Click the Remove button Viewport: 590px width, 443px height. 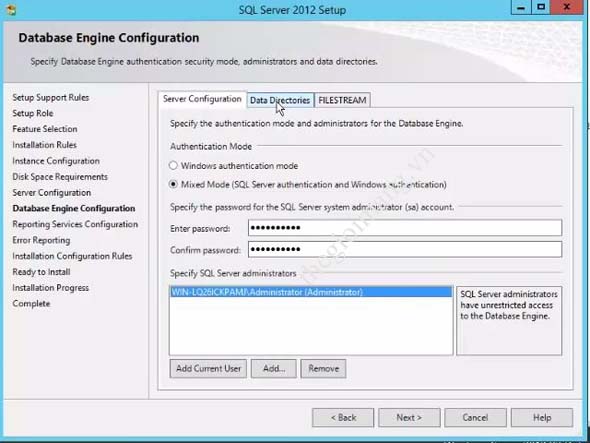tap(323, 368)
